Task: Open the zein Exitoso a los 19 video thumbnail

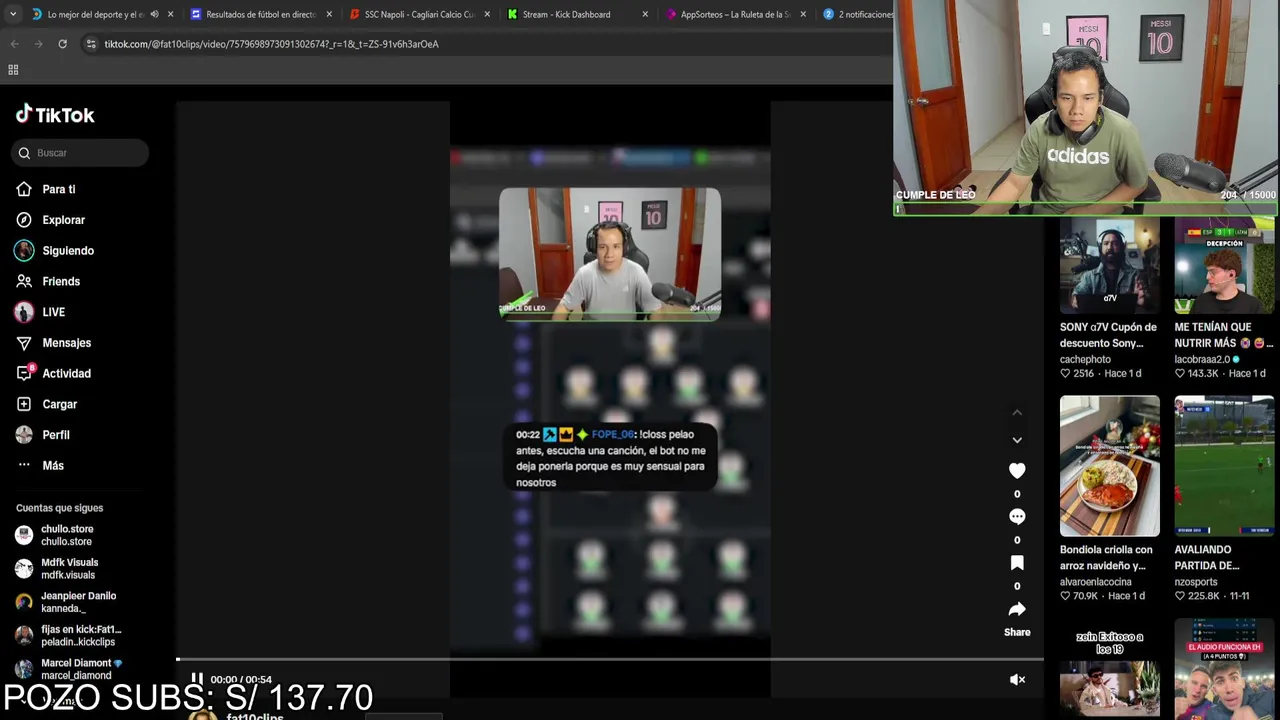Action: point(1109,668)
